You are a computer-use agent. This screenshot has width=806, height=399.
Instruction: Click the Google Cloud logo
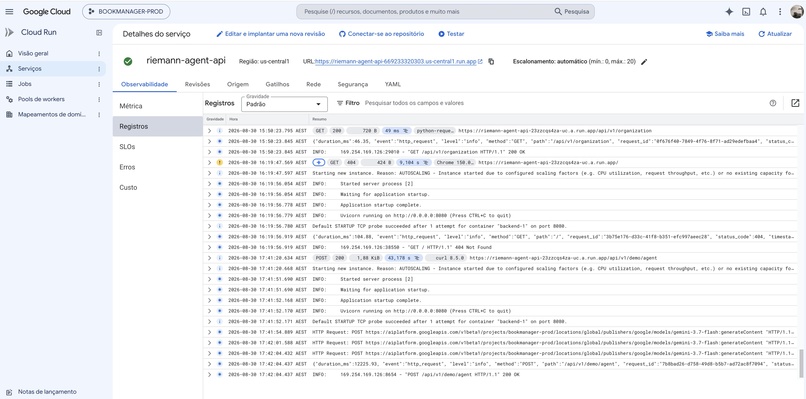(x=47, y=11)
